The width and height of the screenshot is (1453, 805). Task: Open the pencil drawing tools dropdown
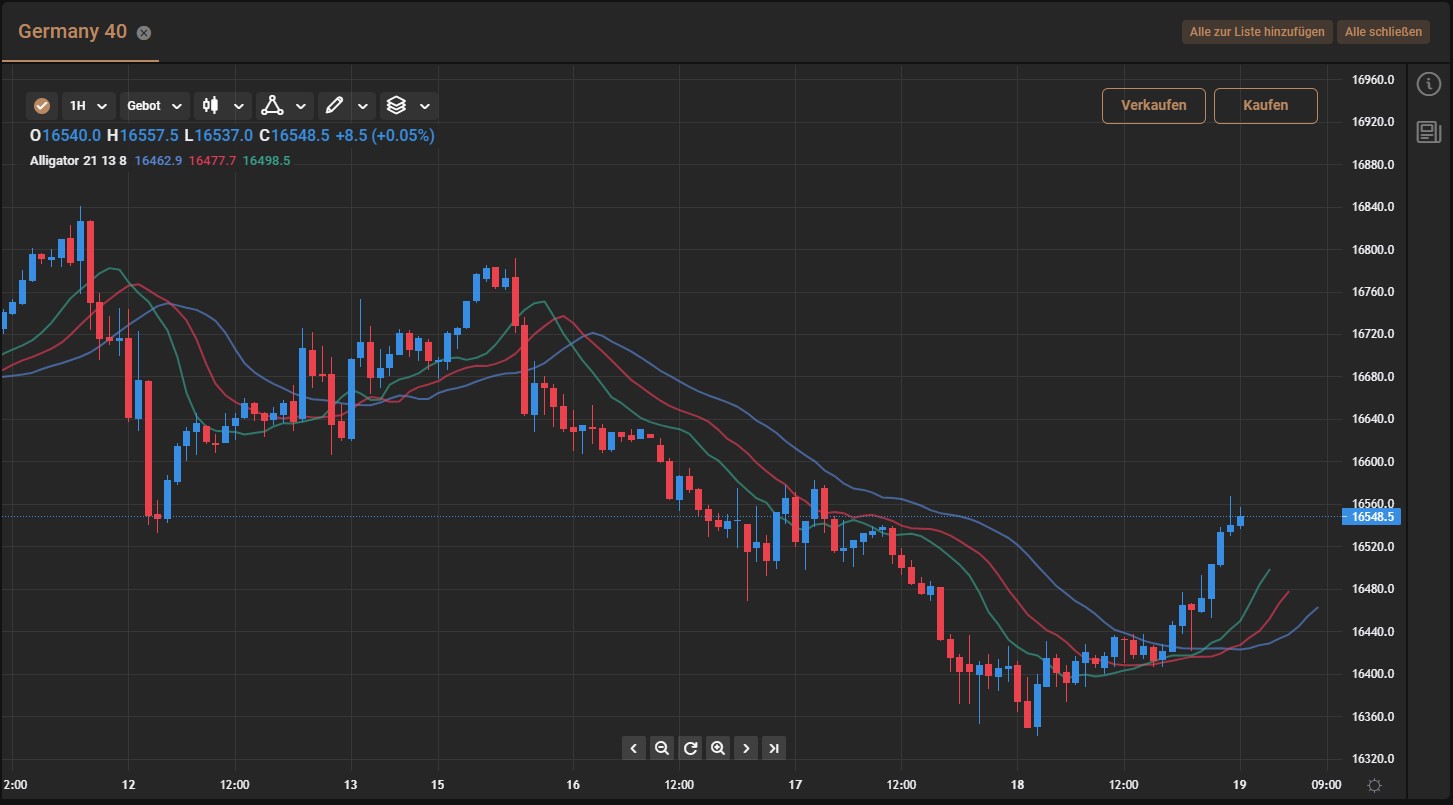coord(348,105)
